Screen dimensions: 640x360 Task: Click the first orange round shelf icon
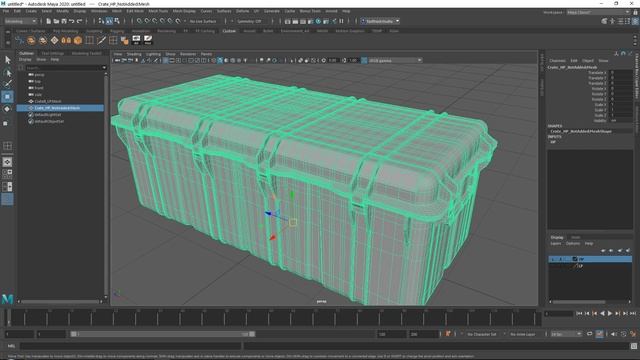[x=31, y=40]
